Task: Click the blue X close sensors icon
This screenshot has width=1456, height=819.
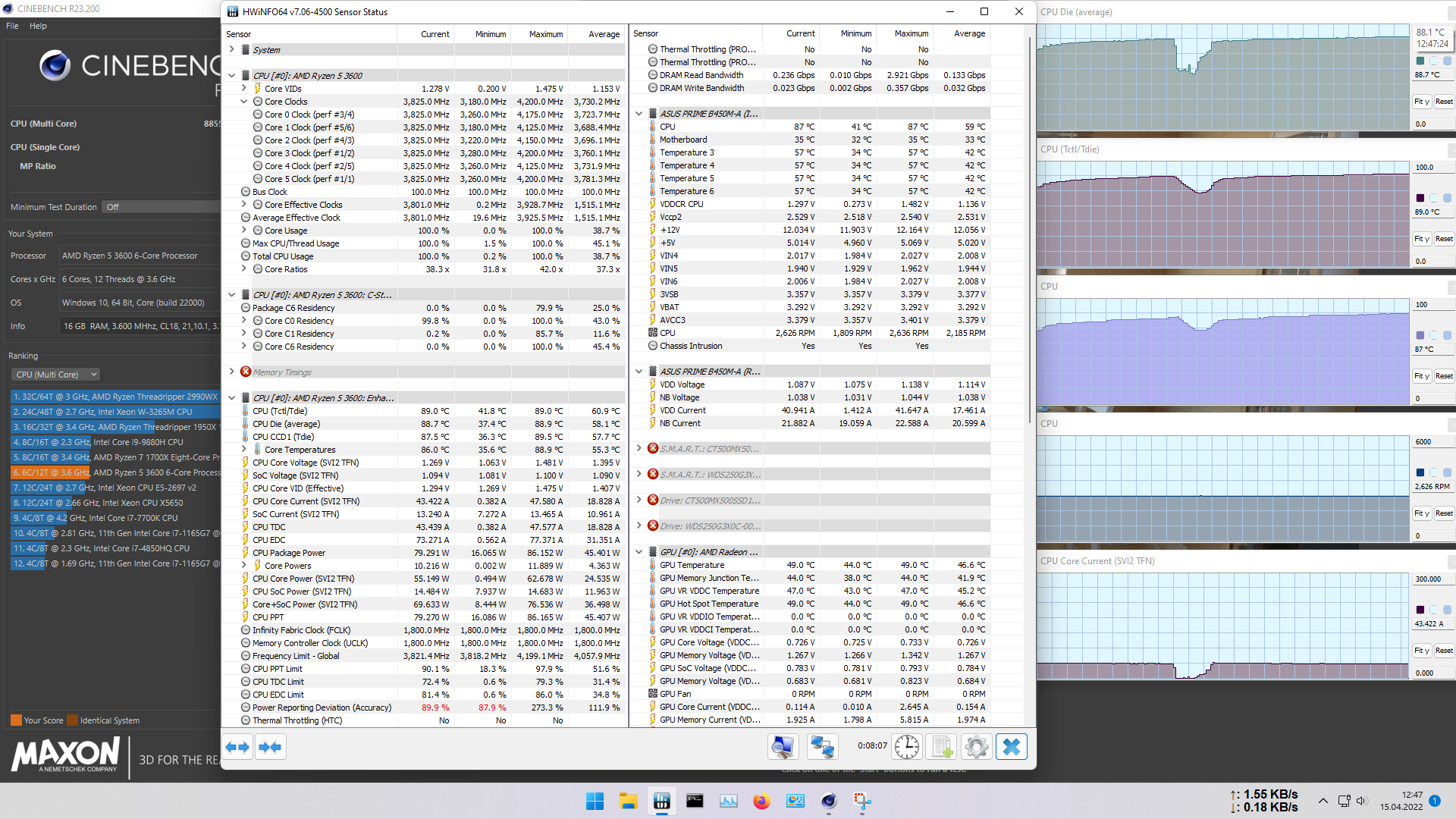Action: click(1011, 747)
